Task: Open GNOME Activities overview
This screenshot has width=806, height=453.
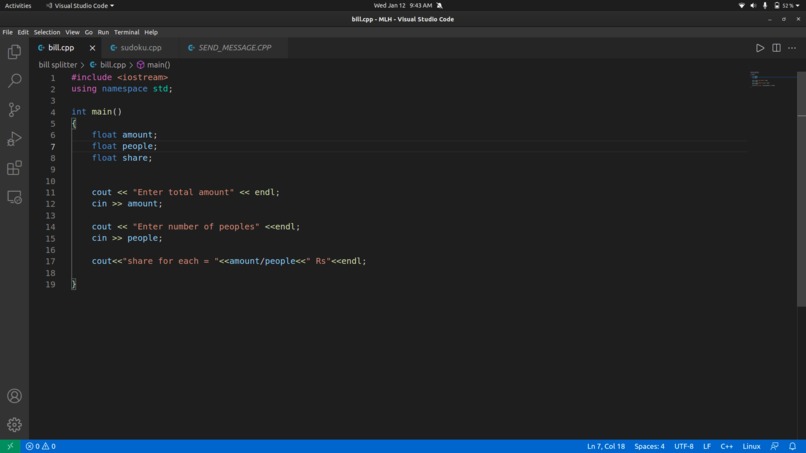Action: click(x=18, y=6)
